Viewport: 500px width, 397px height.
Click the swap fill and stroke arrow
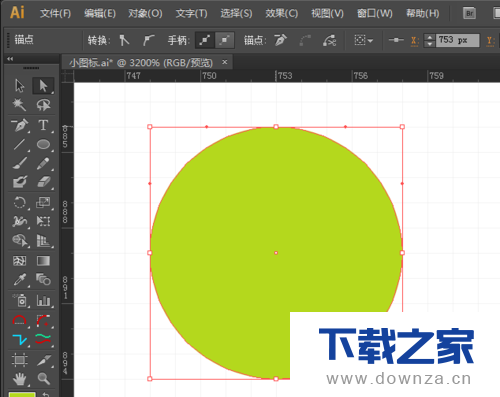46,394
